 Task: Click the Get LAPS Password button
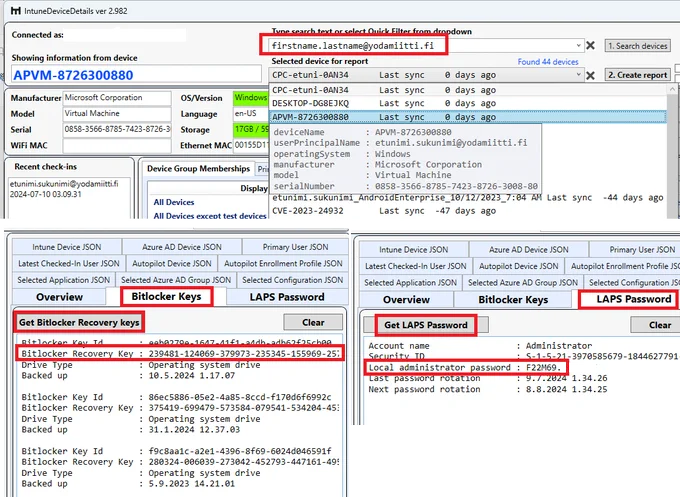(x=426, y=325)
